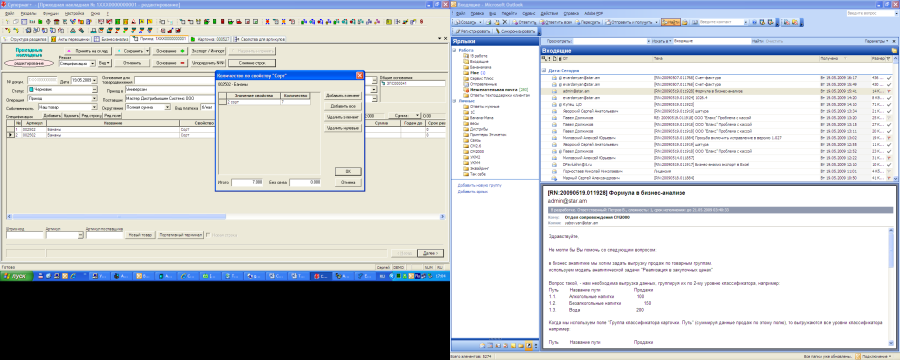Click 'Добавить элемент' in the quantity dialog

(342, 95)
